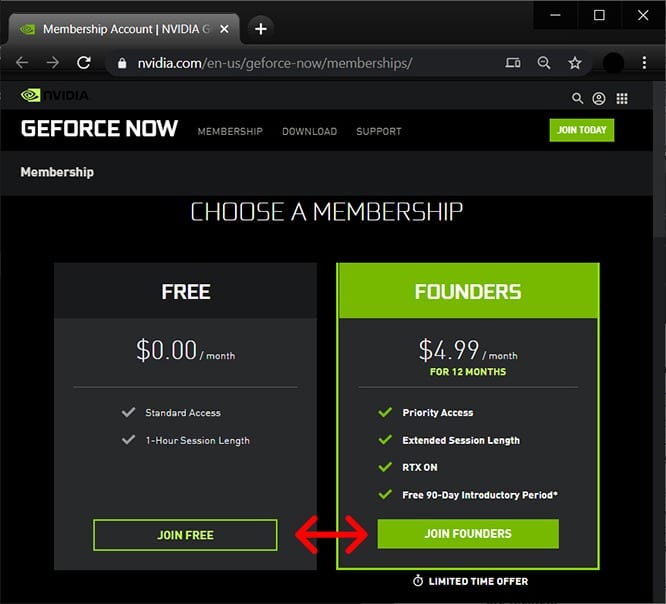Image resolution: width=666 pixels, height=604 pixels.
Task: Open the NVIDIA apps grid icon
Action: pyautogui.click(x=622, y=98)
